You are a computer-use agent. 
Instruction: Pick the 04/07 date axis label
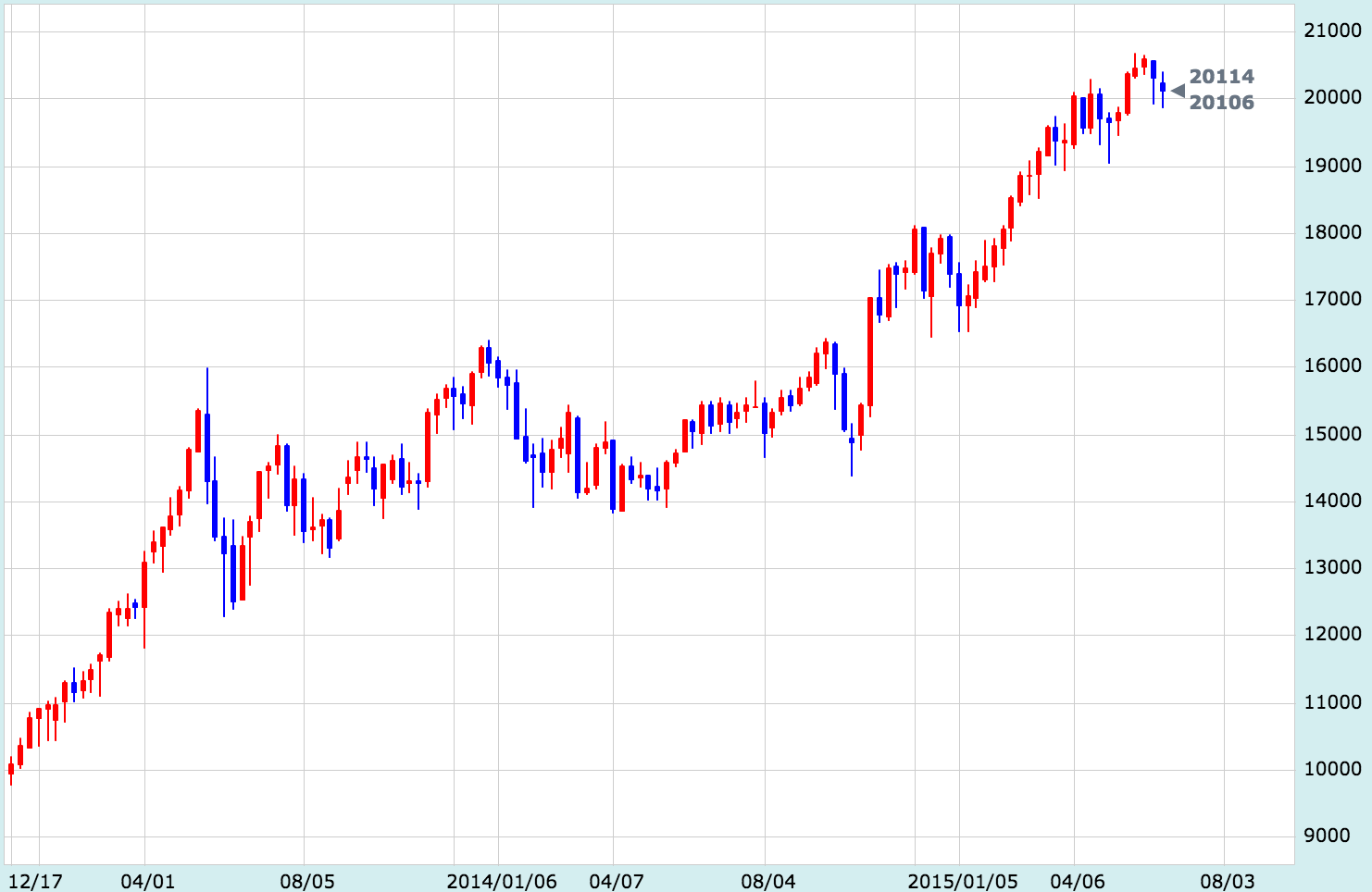(616, 881)
